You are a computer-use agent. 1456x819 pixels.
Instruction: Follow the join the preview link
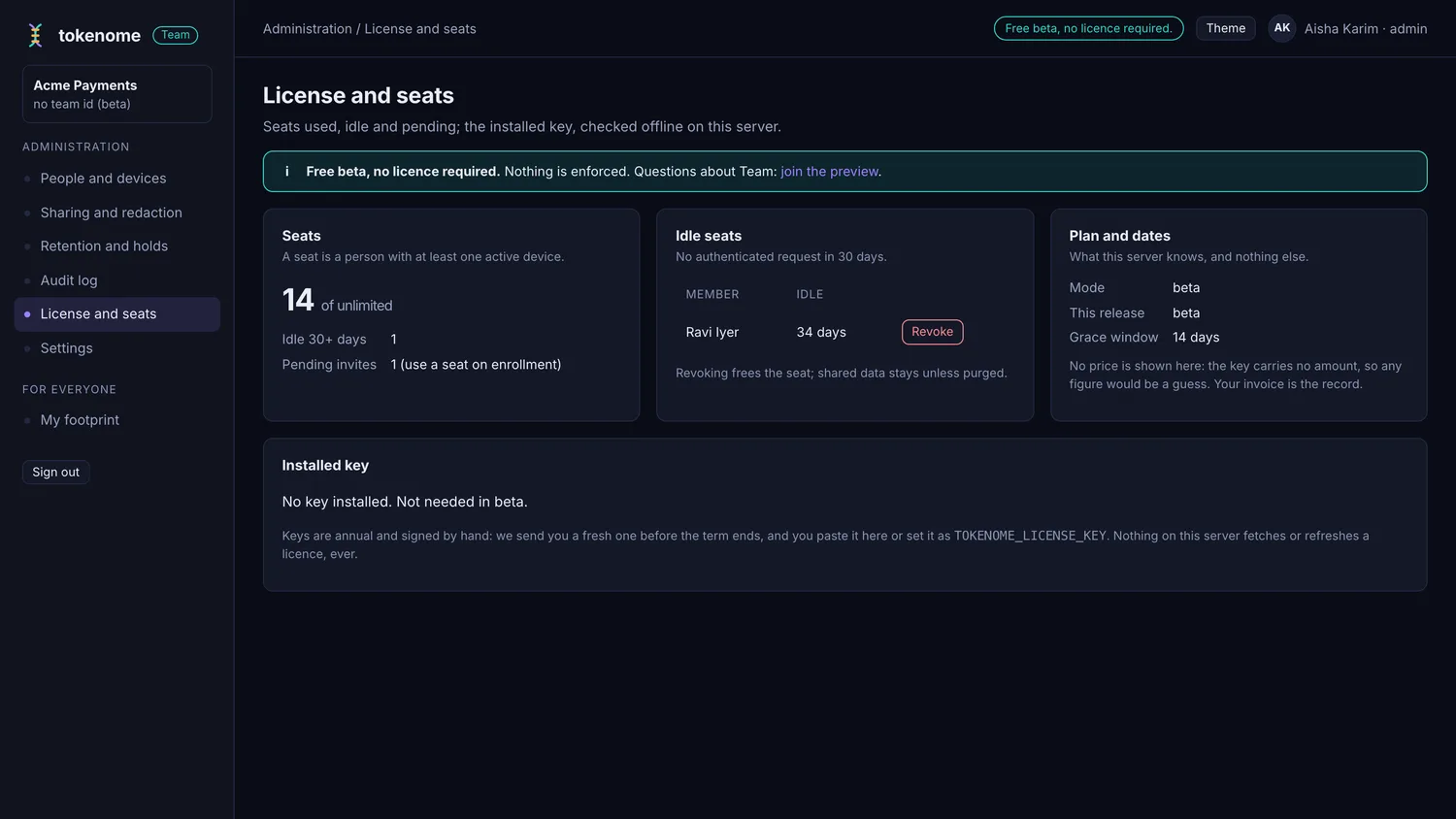pos(829,172)
